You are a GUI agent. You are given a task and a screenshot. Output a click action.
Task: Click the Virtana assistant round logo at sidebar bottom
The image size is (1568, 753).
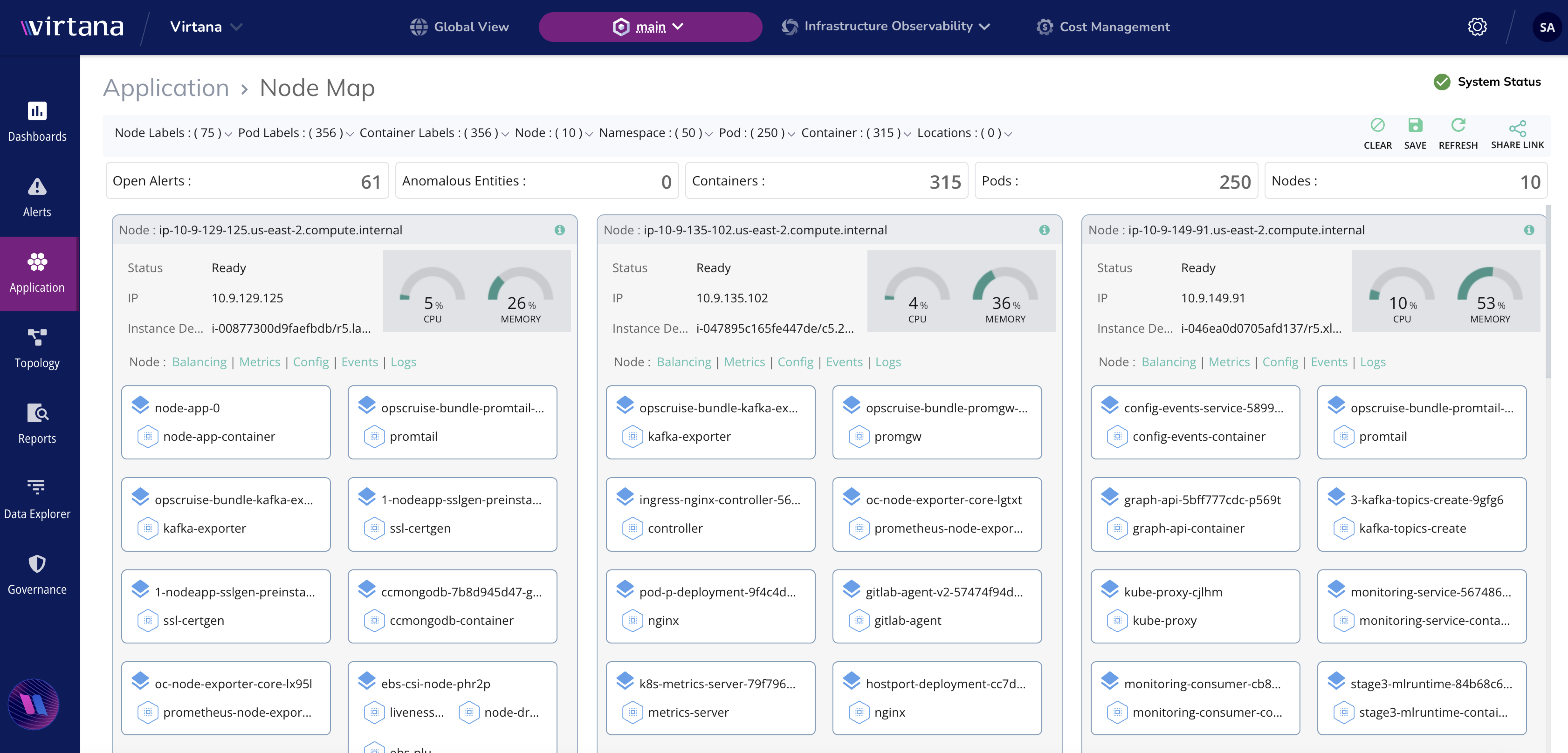pos(34,704)
